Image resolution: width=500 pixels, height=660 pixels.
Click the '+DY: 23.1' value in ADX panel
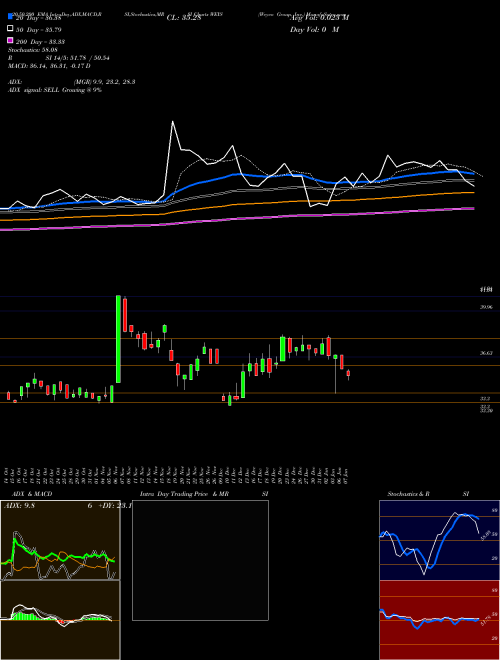pos(115,506)
